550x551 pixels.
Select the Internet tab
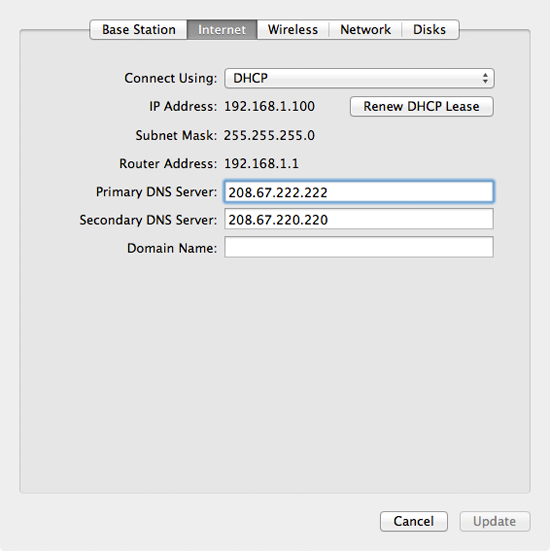[x=222, y=30]
